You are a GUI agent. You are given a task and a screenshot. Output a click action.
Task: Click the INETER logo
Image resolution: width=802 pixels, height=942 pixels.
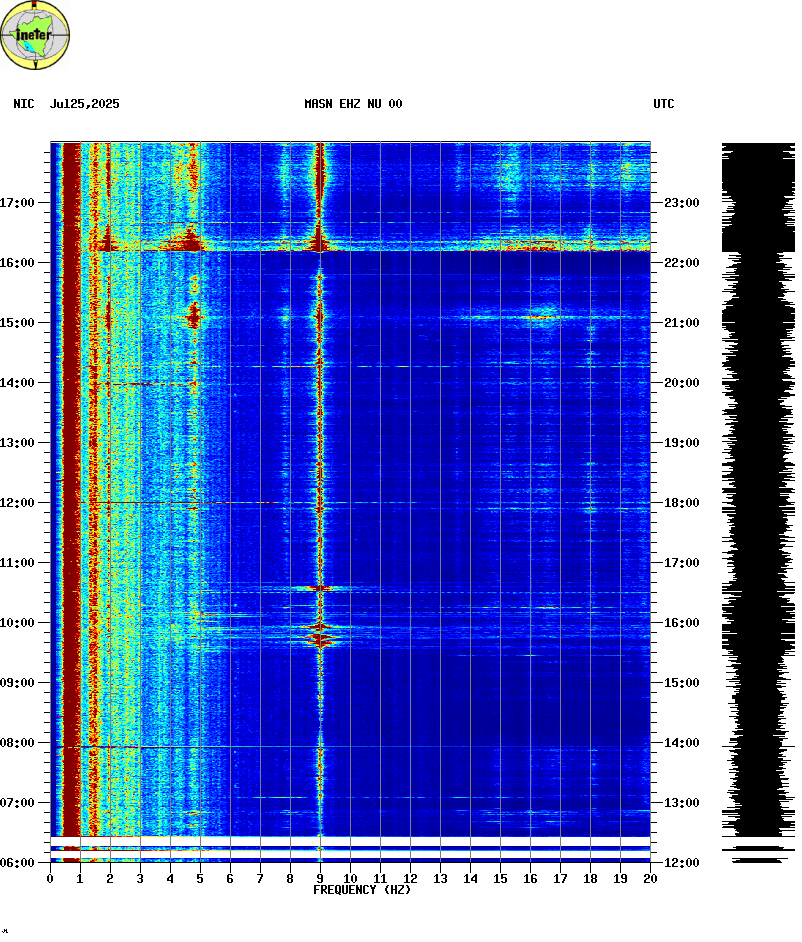pos(35,35)
